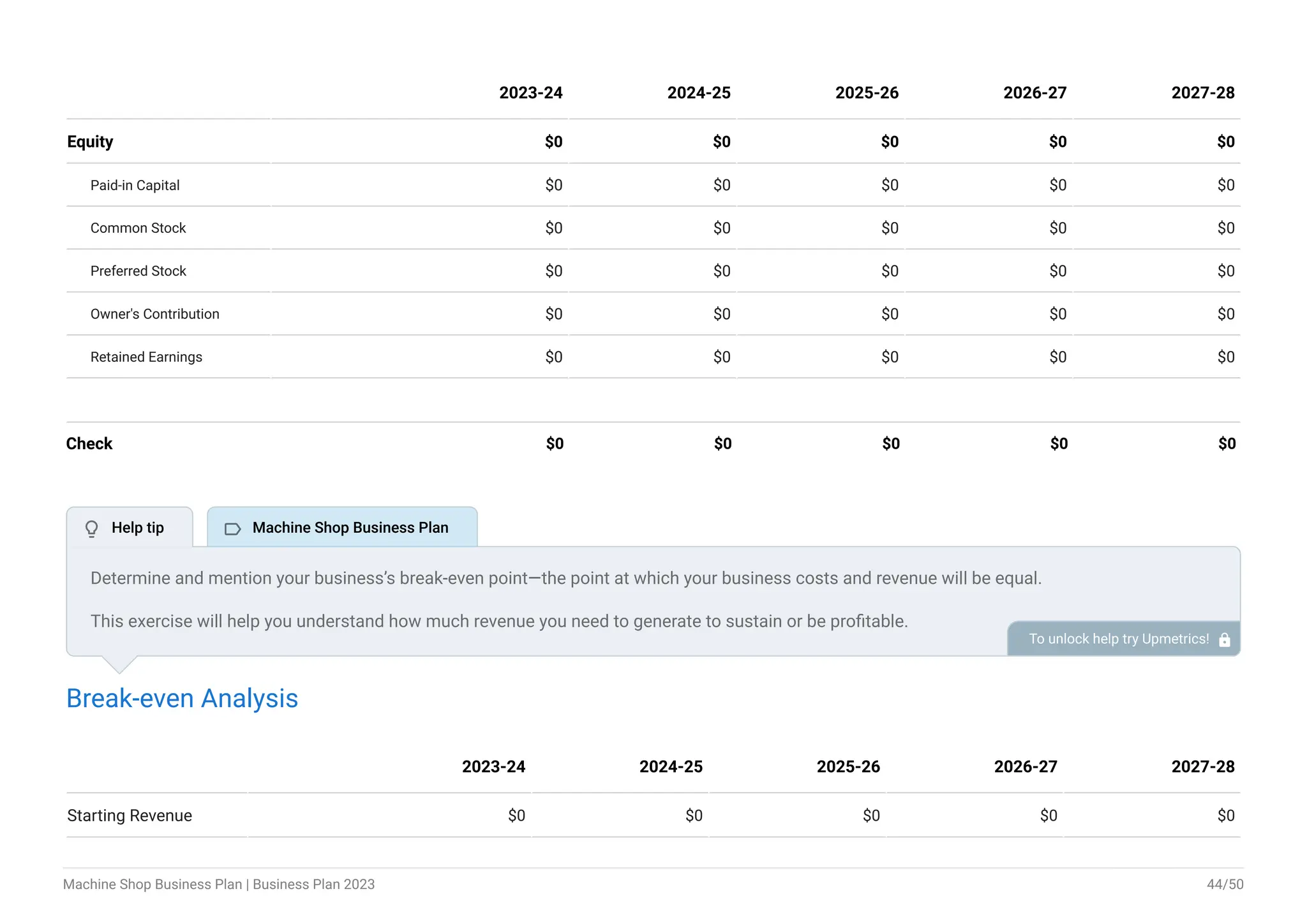Click the break-even point help description text

click(x=565, y=579)
